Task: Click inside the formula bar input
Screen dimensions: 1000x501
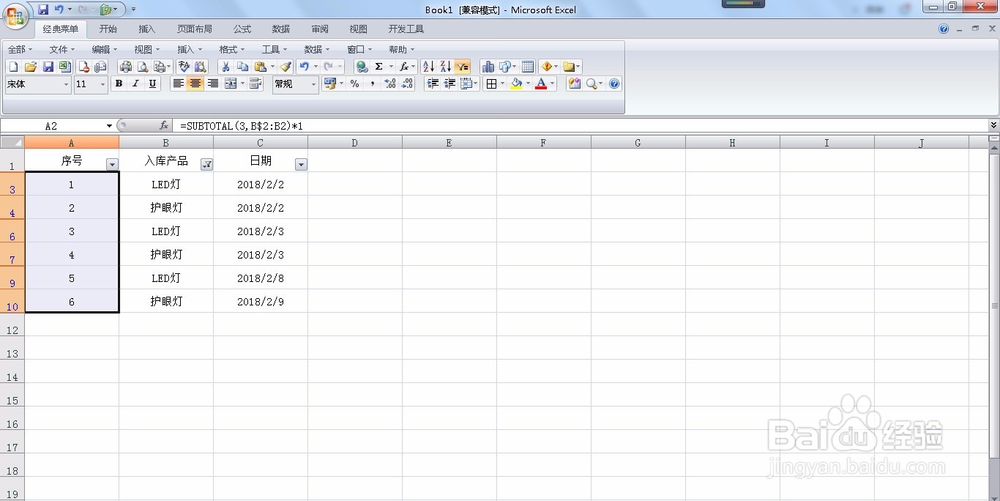Action: click(x=580, y=126)
